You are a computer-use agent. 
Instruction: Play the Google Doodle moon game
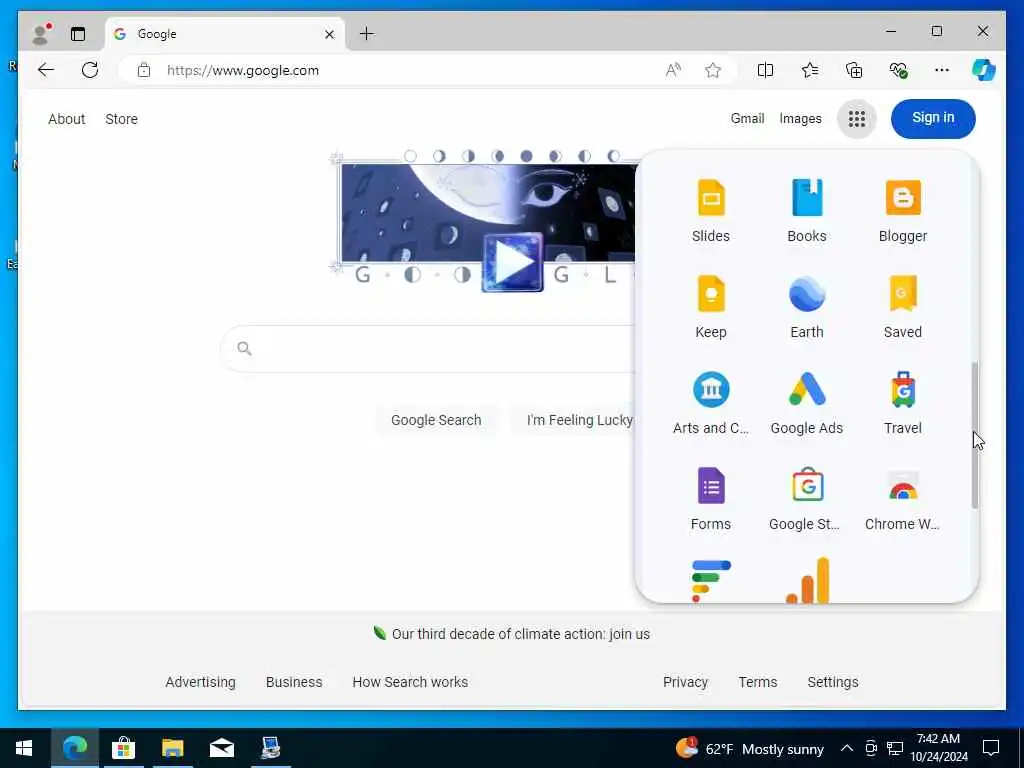[513, 263]
